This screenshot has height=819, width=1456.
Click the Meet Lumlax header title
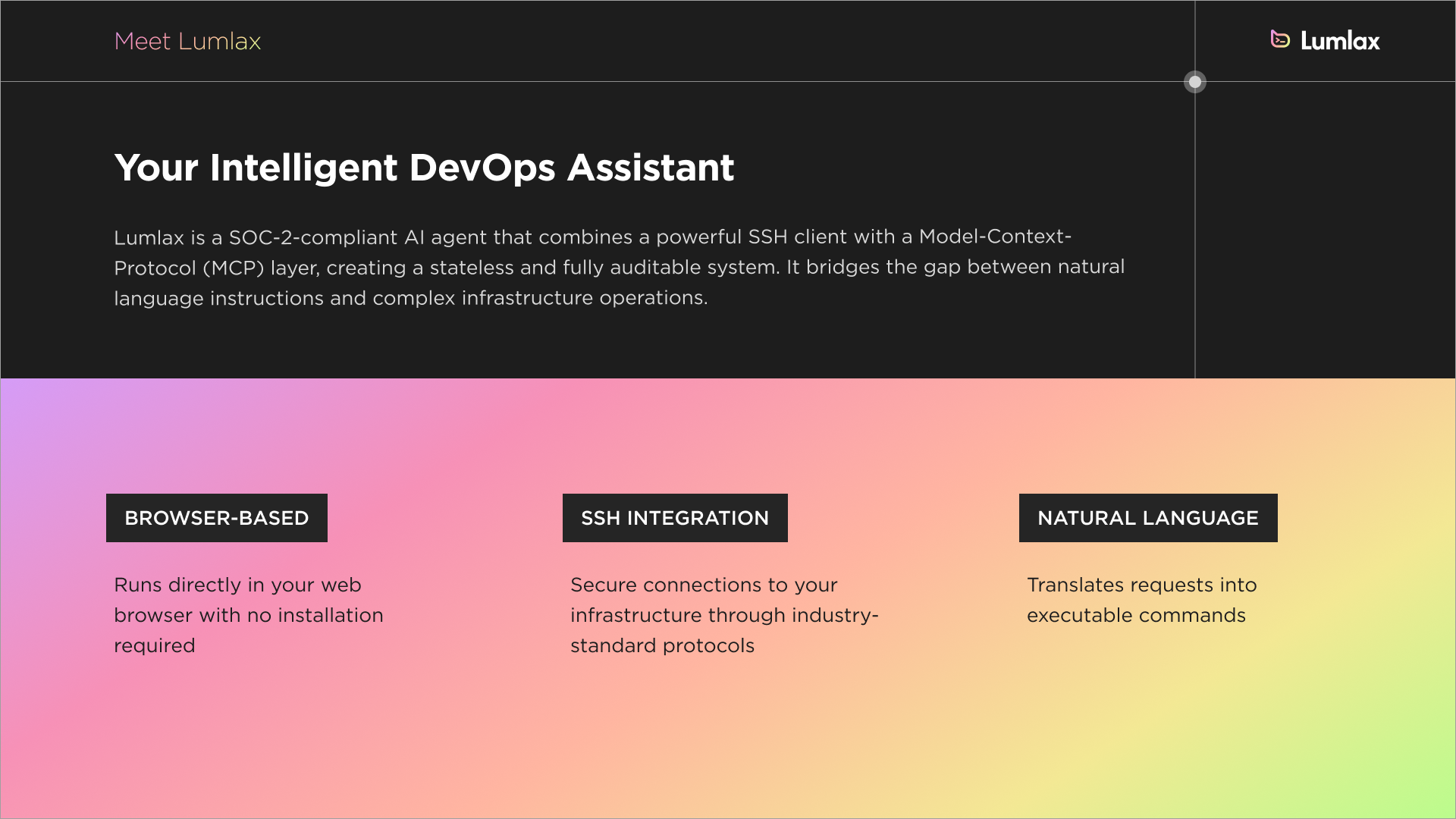[187, 41]
